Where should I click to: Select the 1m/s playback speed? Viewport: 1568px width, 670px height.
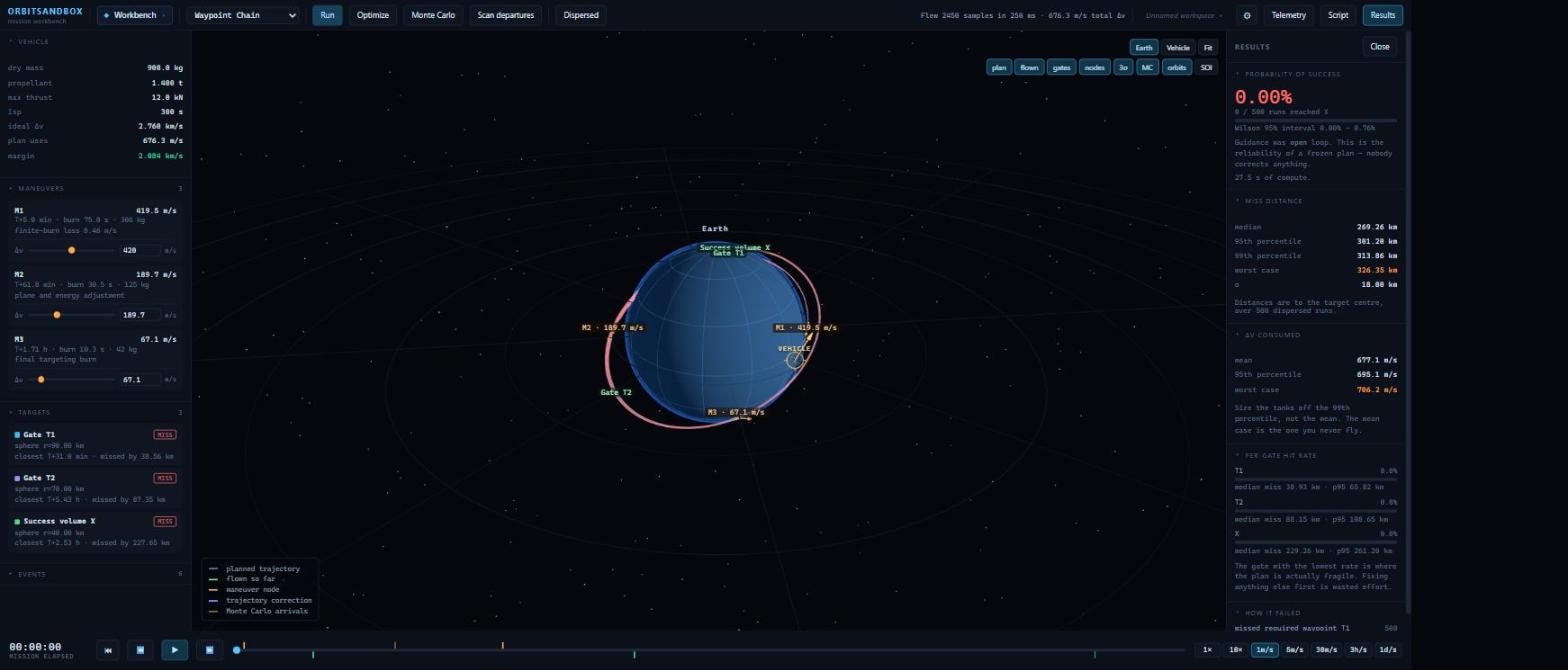(x=1265, y=650)
